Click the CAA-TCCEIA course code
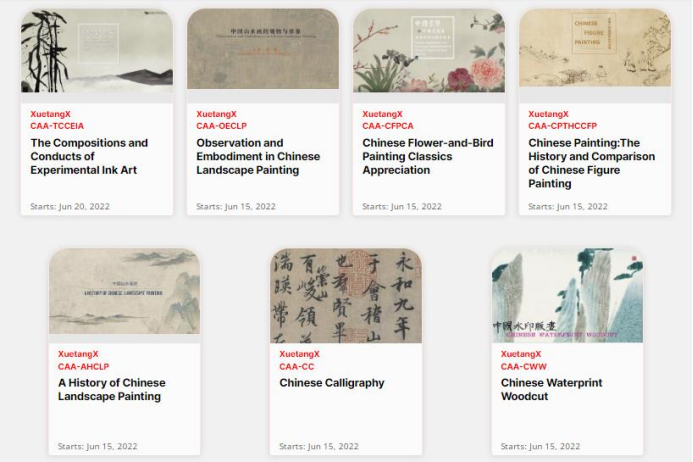Image resolution: width=693 pixels, height=462 pixels. 57,126
